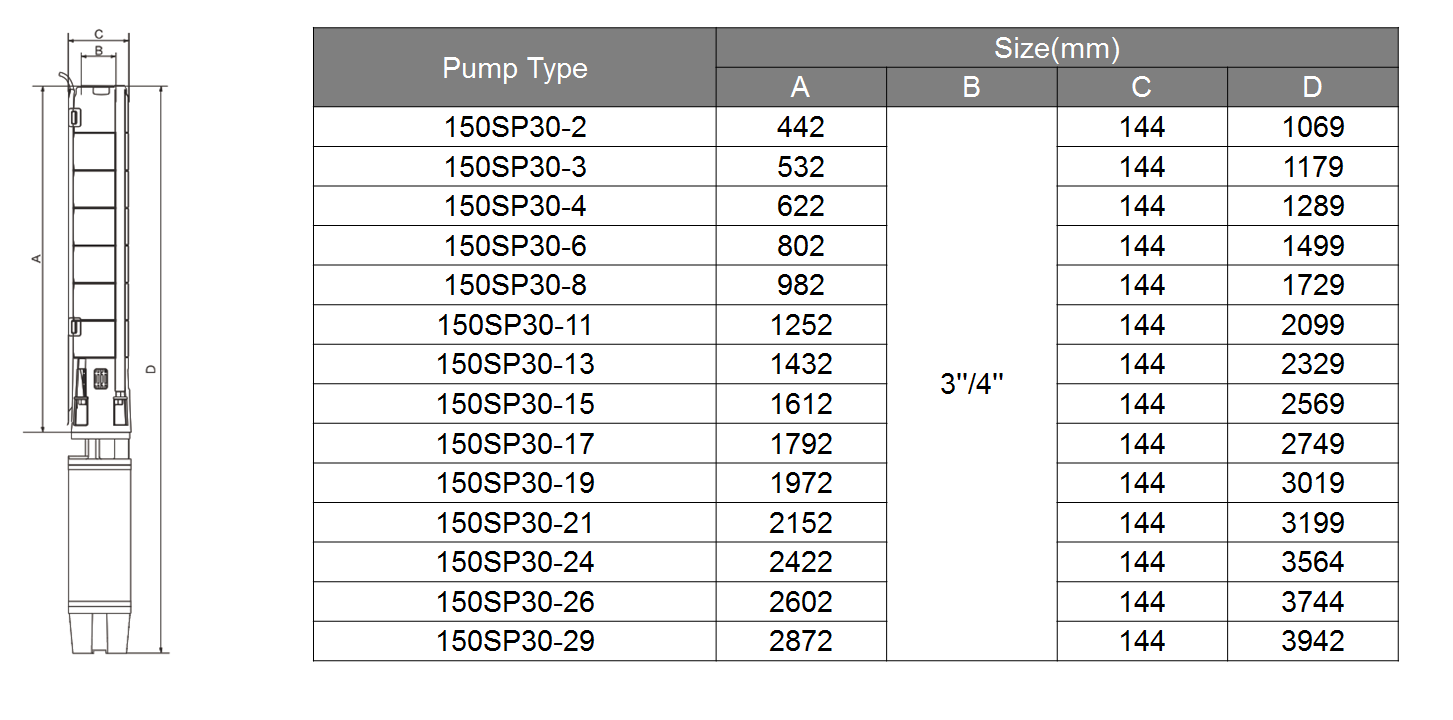Click the 1612 value for 150SP30-15
Image resolution: width=1453 pixels, height=720 pixels.
(801, 404)
